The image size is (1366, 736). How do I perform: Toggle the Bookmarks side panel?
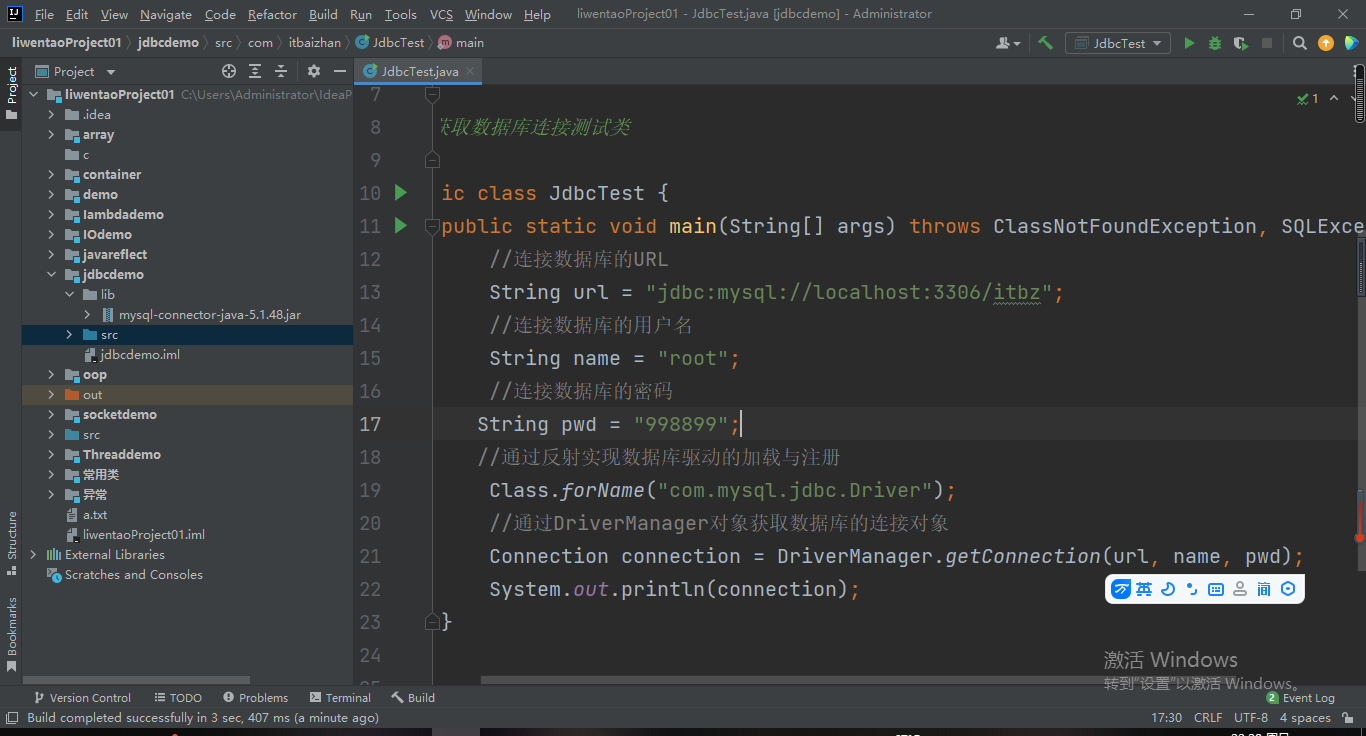tap(12, 634)
